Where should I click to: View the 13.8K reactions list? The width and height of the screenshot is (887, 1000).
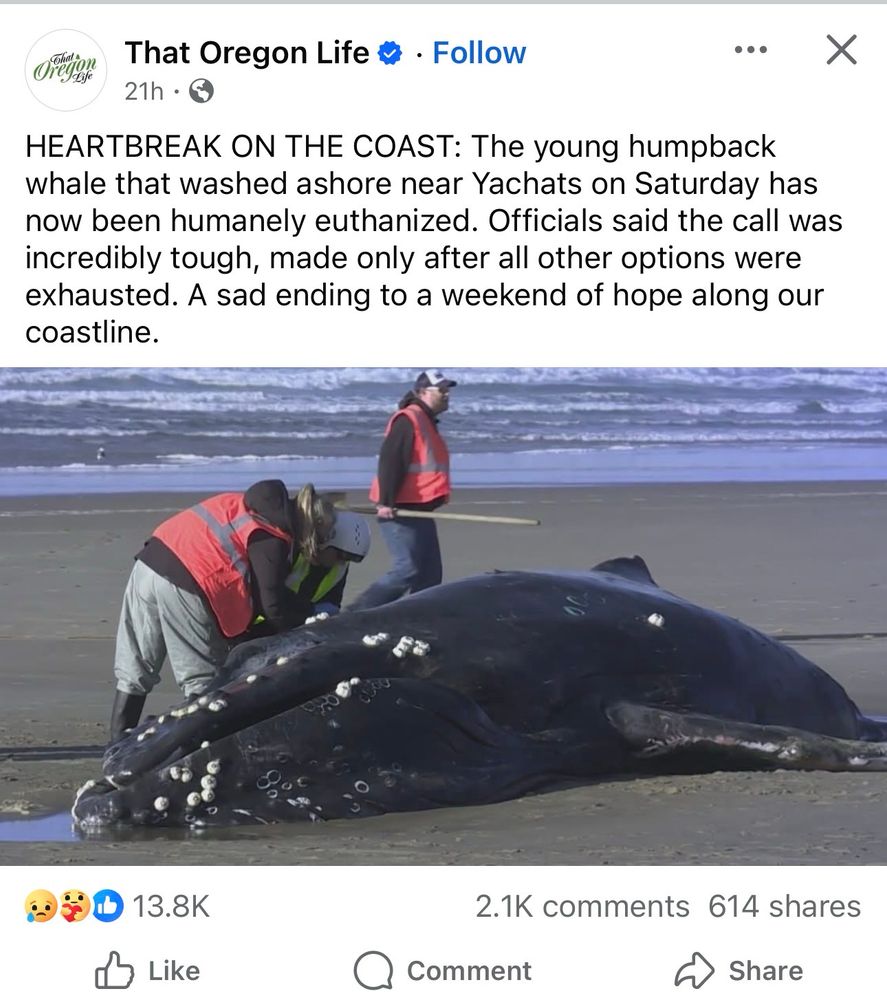[170, 906]
